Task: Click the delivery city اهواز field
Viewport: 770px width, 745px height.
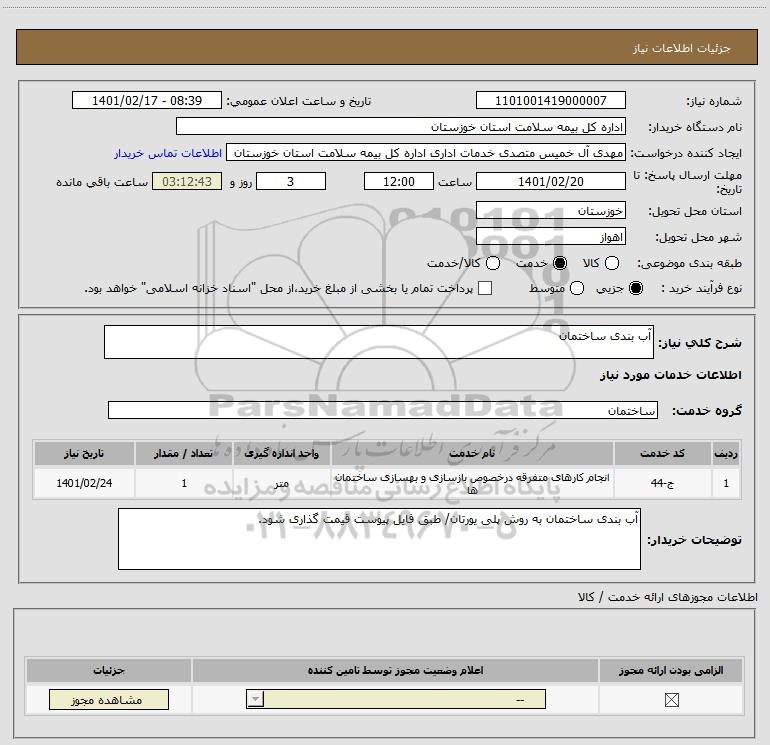Action: pos(550,237)
